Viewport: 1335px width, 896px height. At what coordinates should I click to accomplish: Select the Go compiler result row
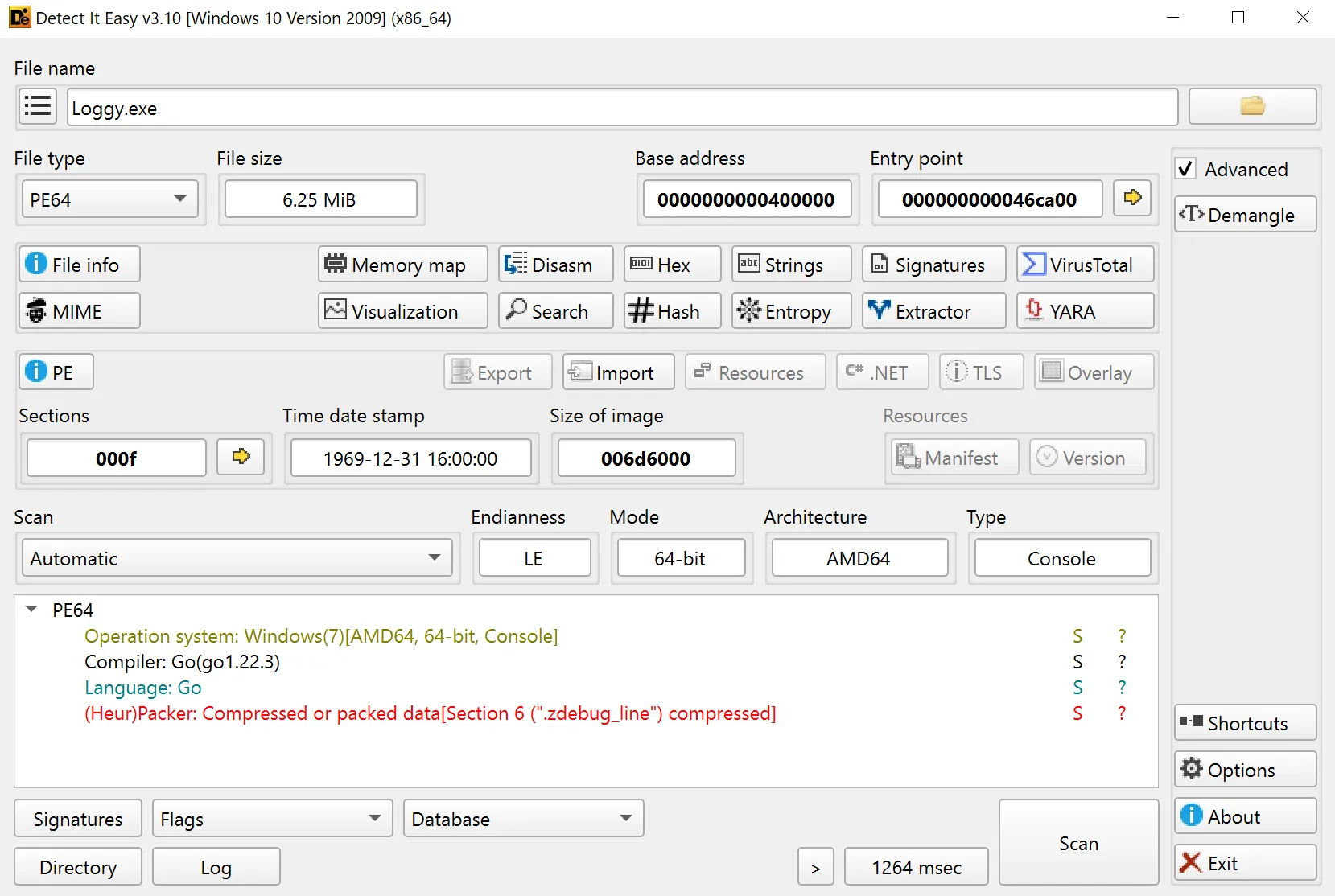(182, 662)
